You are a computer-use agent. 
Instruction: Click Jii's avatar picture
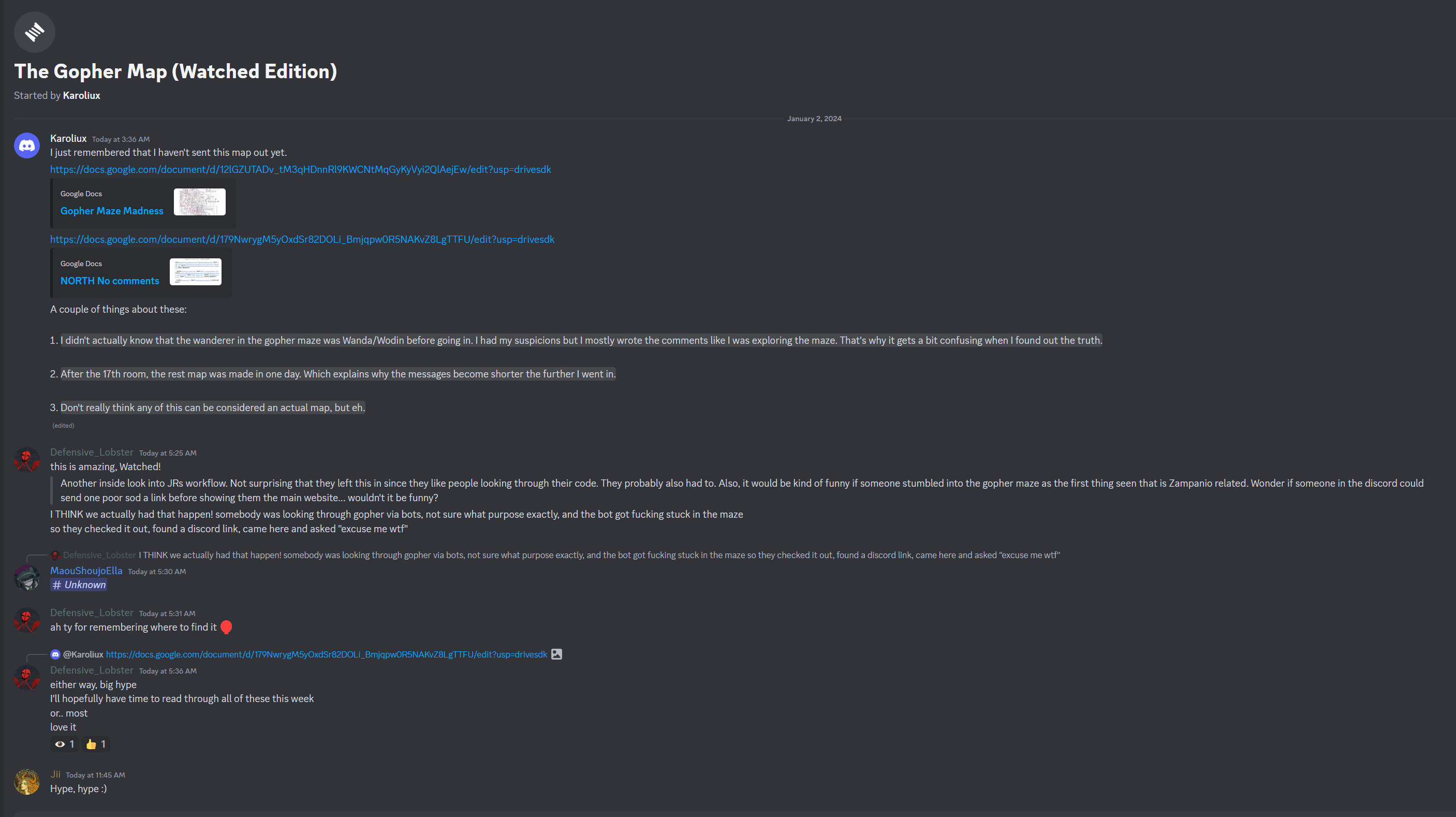point(26,782)
